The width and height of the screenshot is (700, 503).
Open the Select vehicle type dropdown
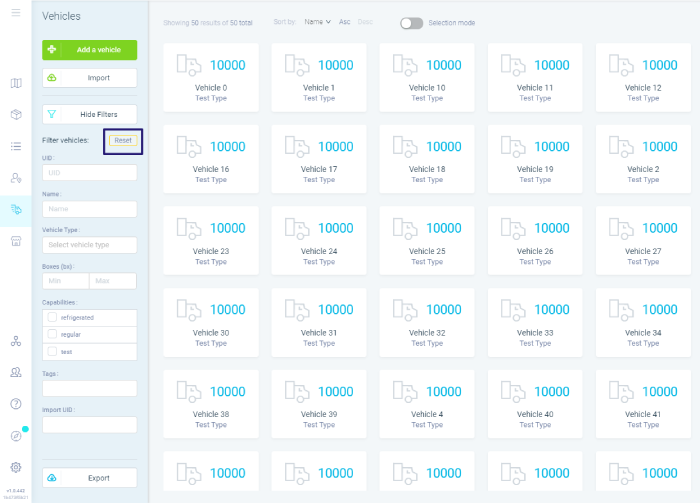coord(89,245)
